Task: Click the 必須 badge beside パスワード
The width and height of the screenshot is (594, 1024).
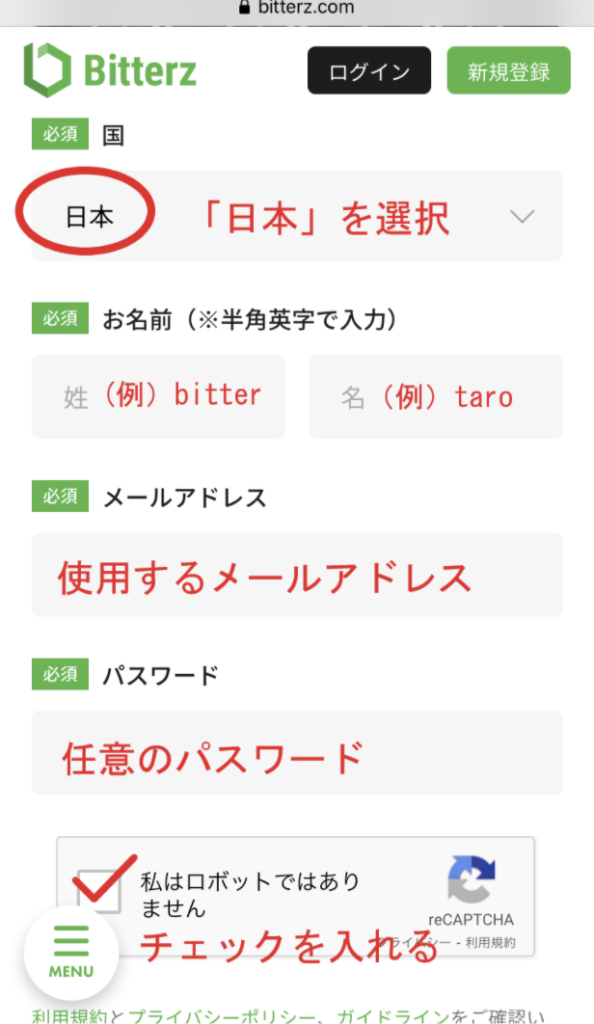Action: click(x=60, y=674)
